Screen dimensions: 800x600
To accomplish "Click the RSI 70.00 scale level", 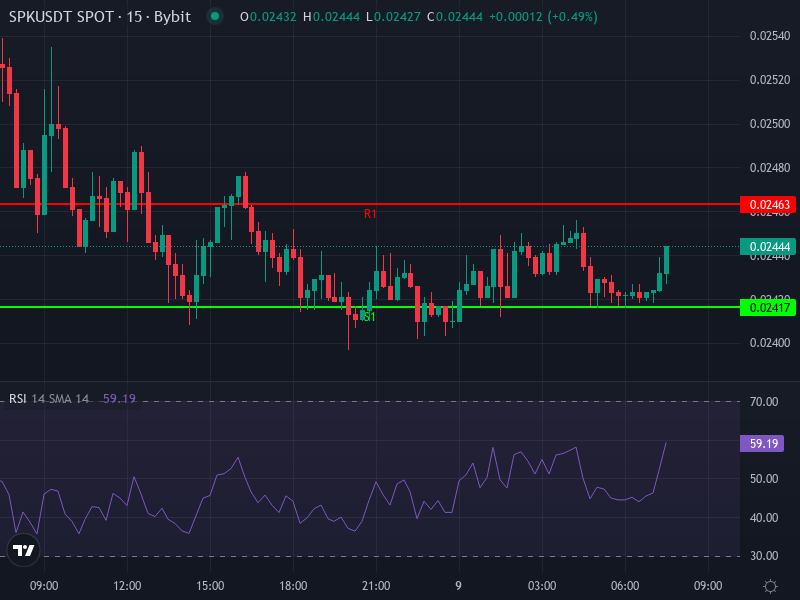I will [x=764, y=402].
